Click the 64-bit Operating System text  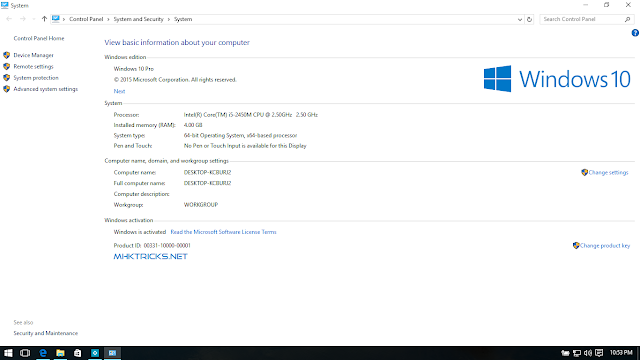pos(240,135)
